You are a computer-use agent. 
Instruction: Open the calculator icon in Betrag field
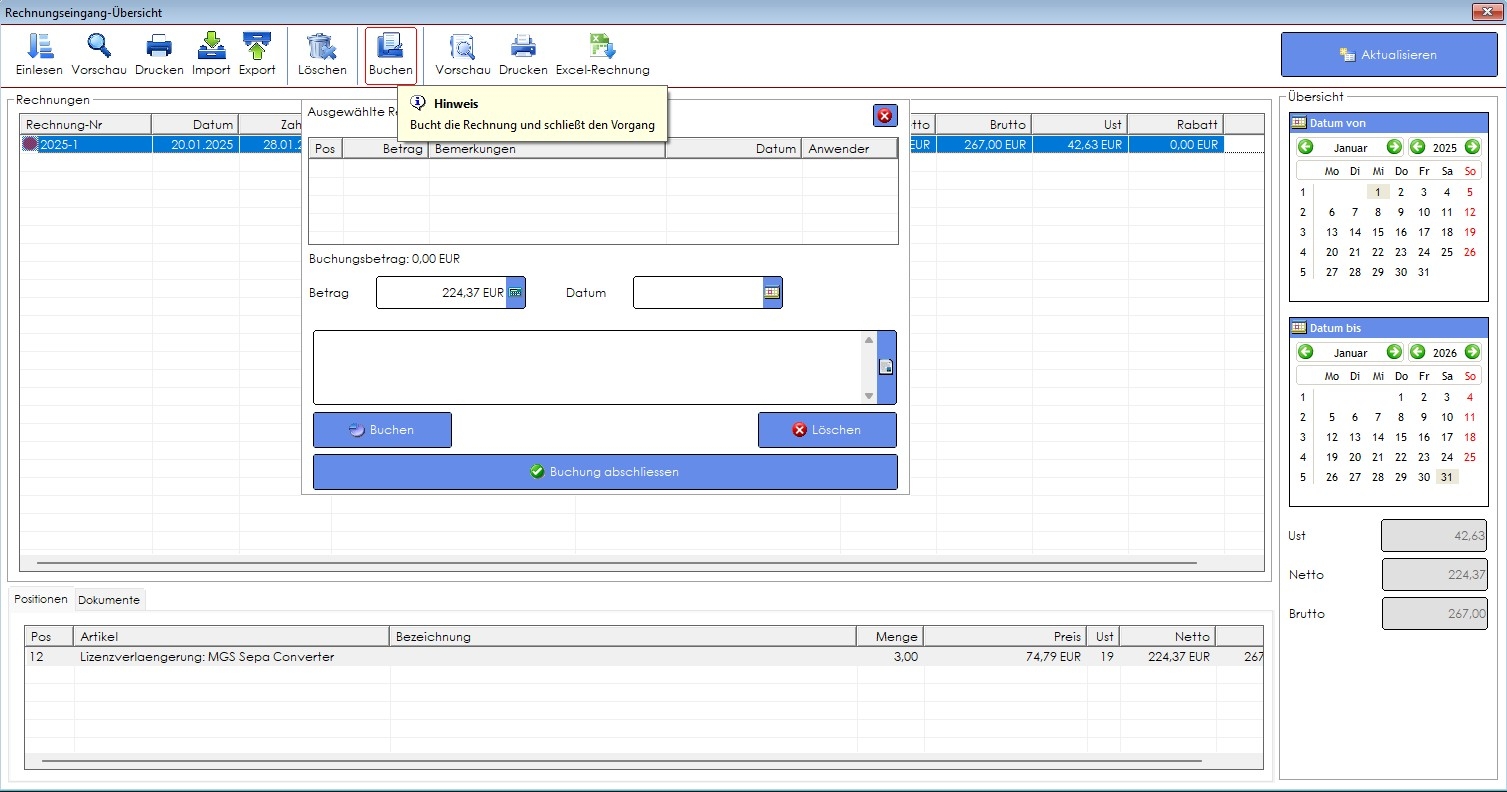pyautogui.click(x=515, y=293)
